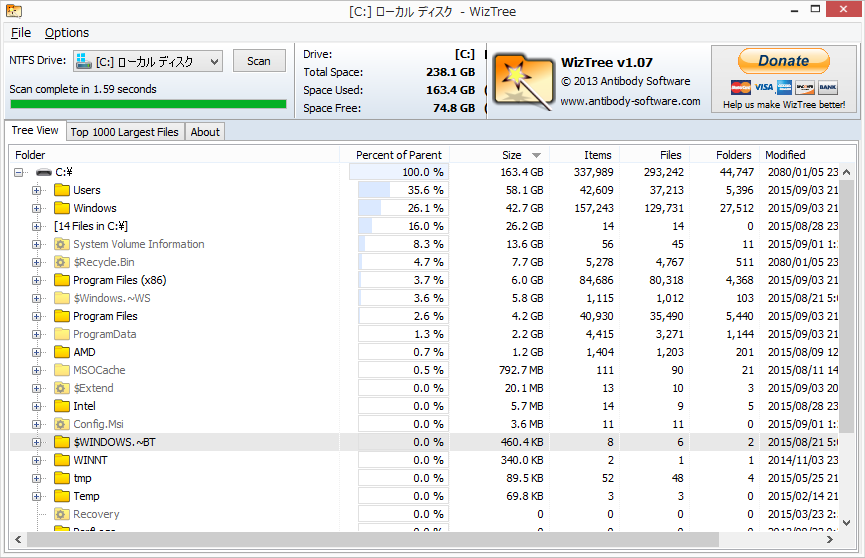Expand the Program Files (x86) node

click(x=37, y=280)
